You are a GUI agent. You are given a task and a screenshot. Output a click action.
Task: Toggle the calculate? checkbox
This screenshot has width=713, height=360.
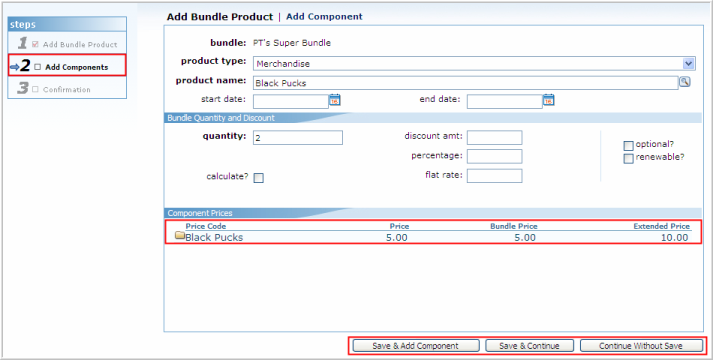point(259,178)
